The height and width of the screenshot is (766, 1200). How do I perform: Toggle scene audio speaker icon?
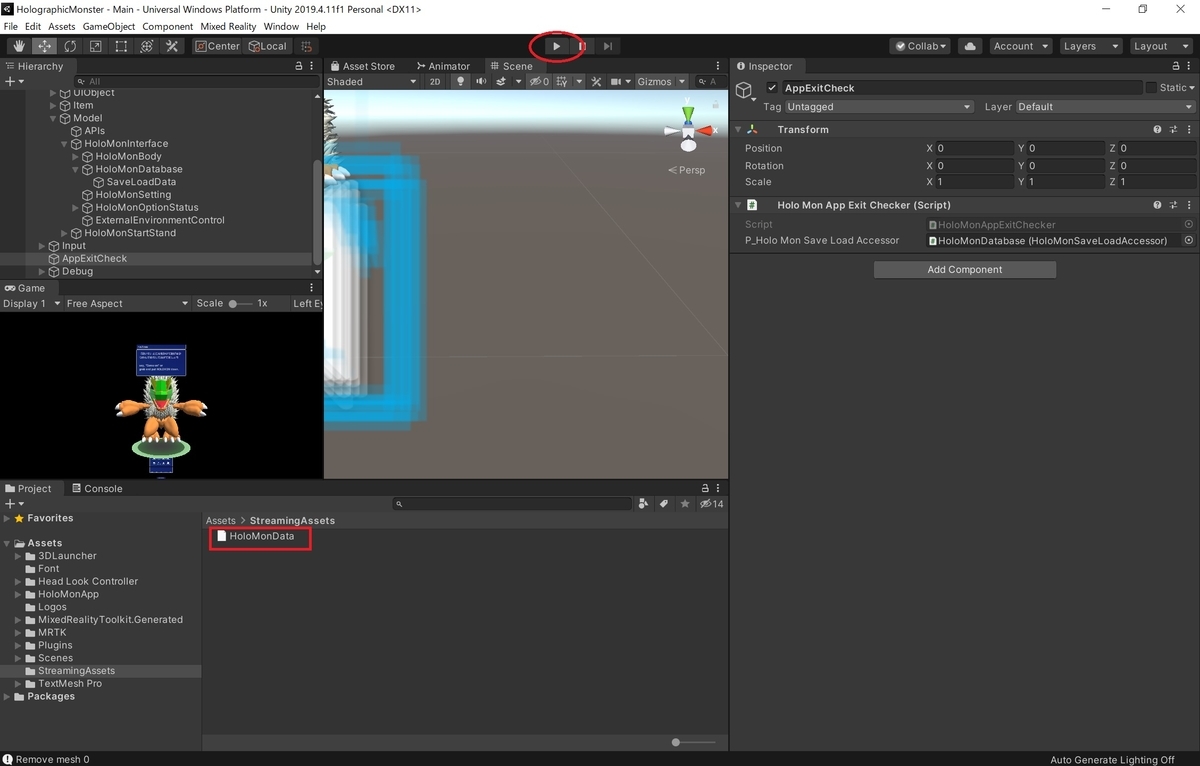(x=481, y=82)
